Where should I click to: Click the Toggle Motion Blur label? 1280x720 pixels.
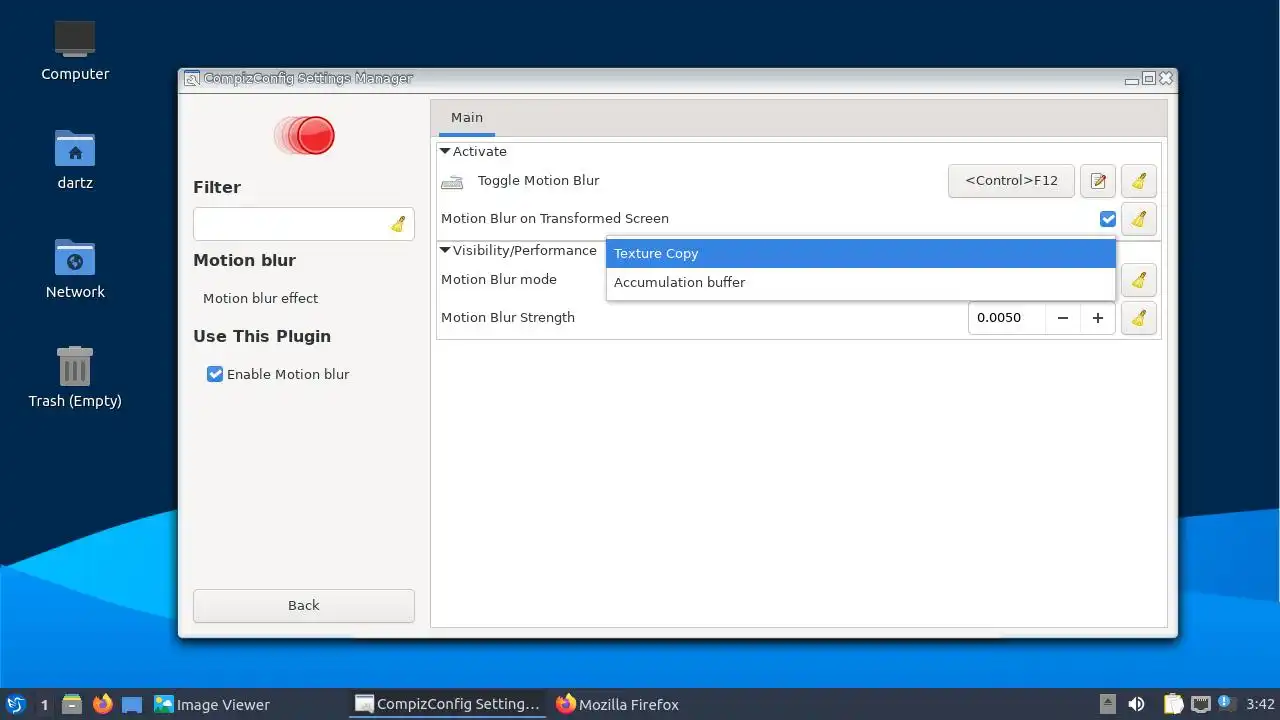pyautogui.click(x=539, y=181)
